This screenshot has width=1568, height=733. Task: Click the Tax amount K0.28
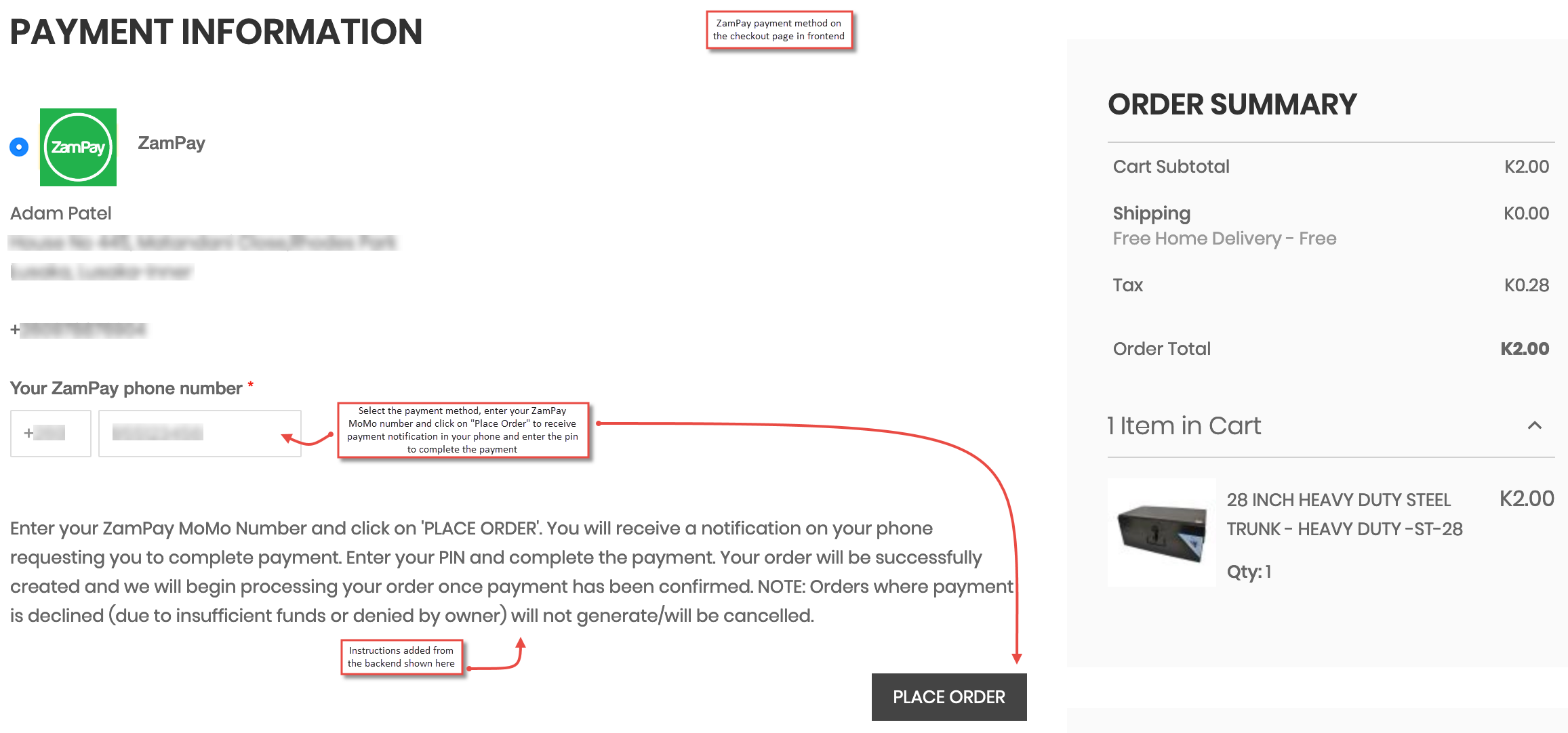point(1526,285)
